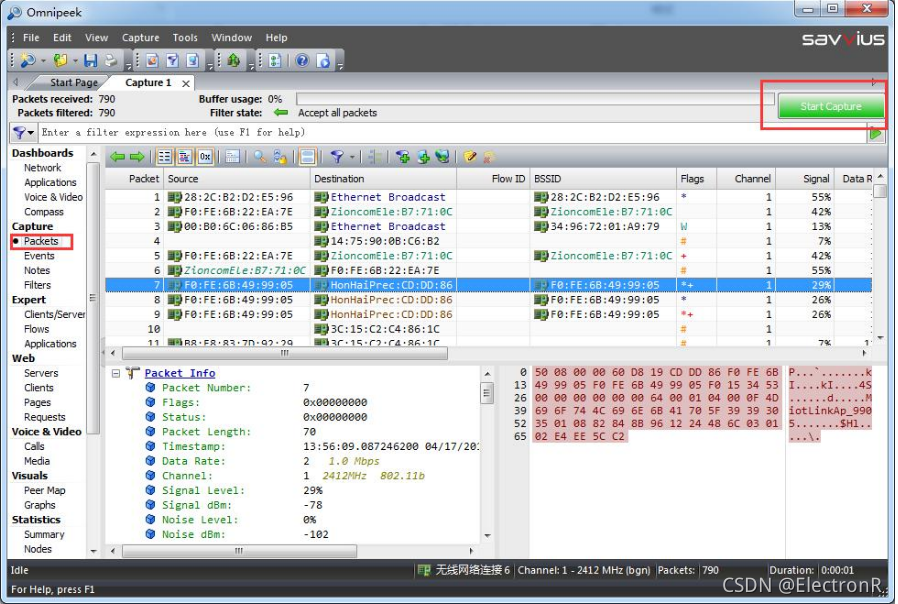
Task: Open the display filter dropdown arrow
Action: tap(352, 157)
